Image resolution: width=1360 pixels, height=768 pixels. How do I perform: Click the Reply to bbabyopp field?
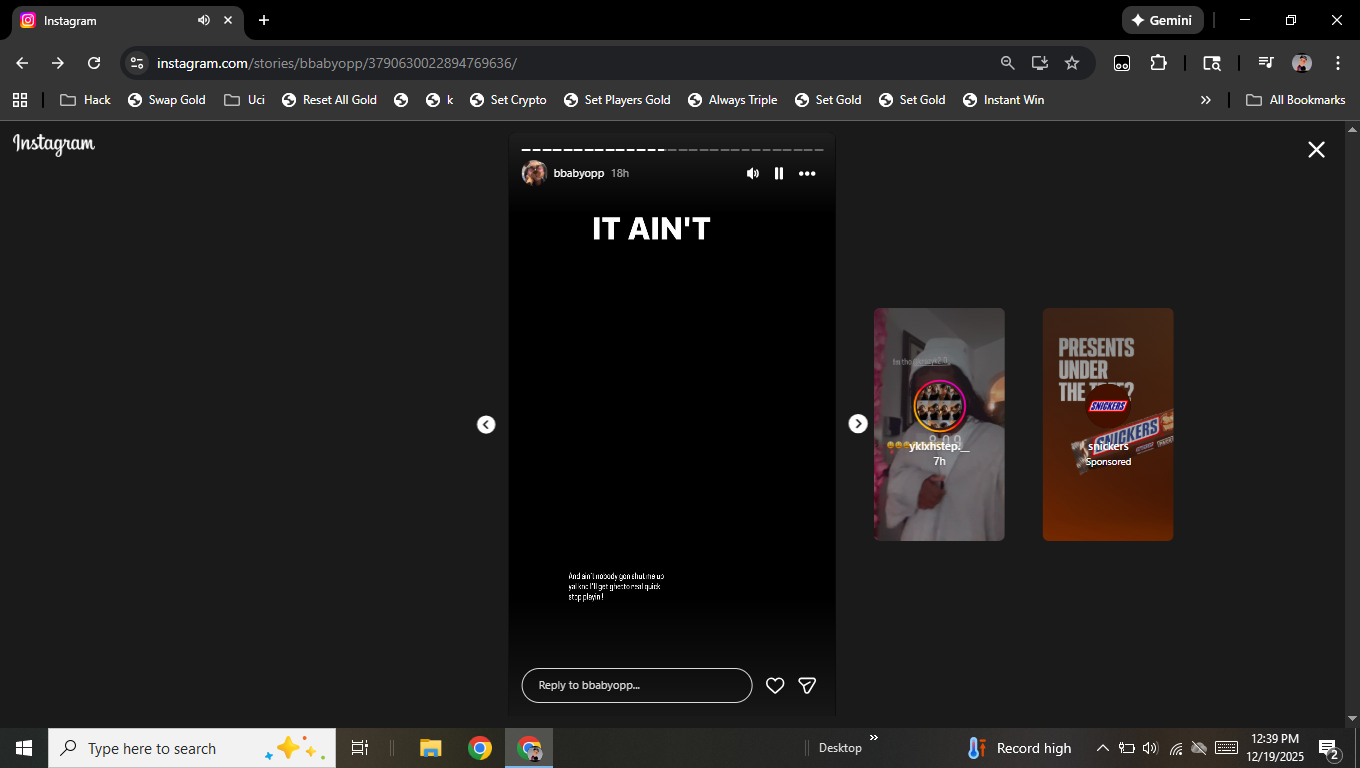[636, 686]
